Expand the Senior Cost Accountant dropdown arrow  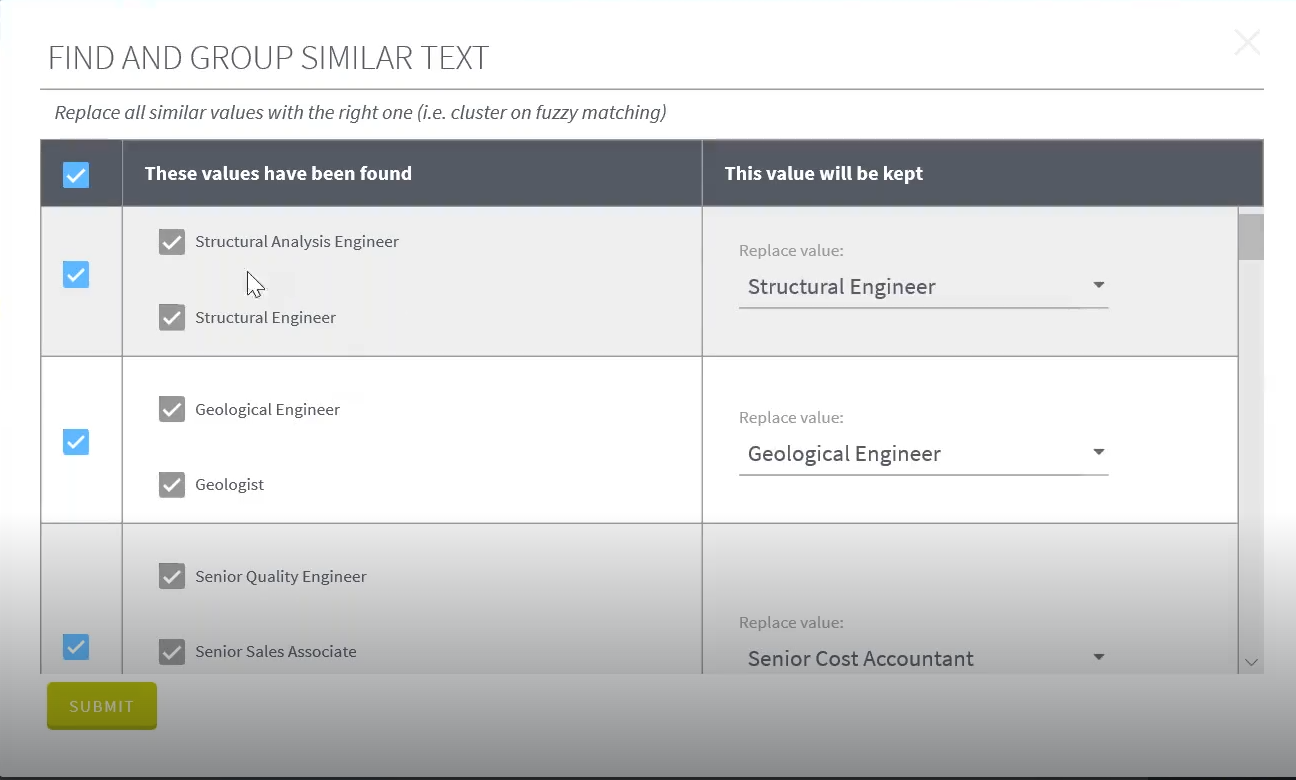click(x=1098, y=658)
